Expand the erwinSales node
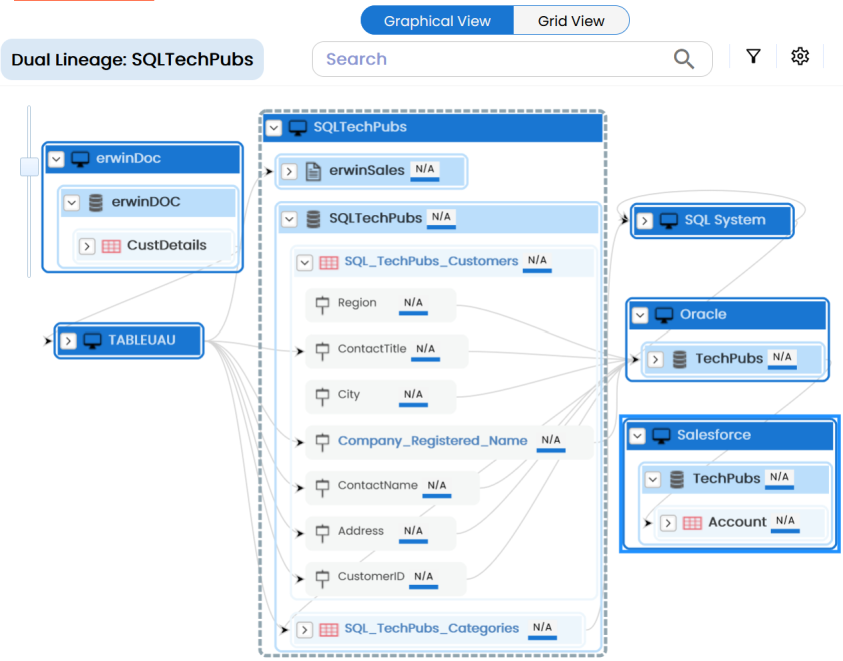The height and width of the screenshot is (661, 843). pyautogui.click(x=288, y=171)
